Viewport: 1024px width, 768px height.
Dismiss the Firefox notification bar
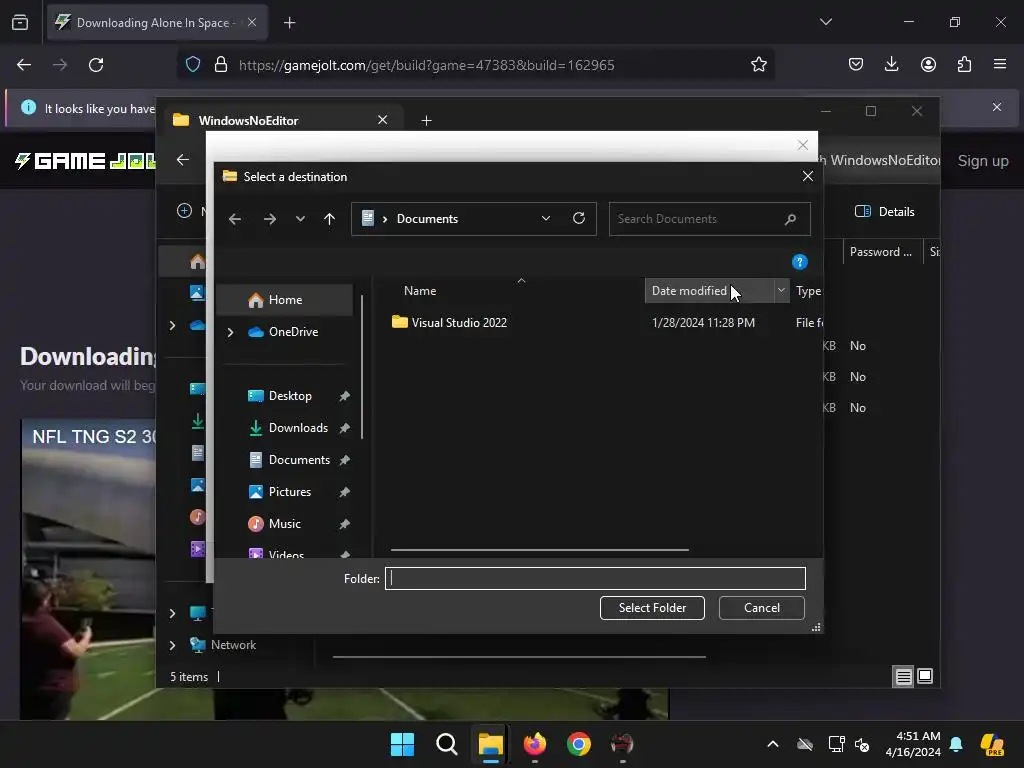point(997,107)
